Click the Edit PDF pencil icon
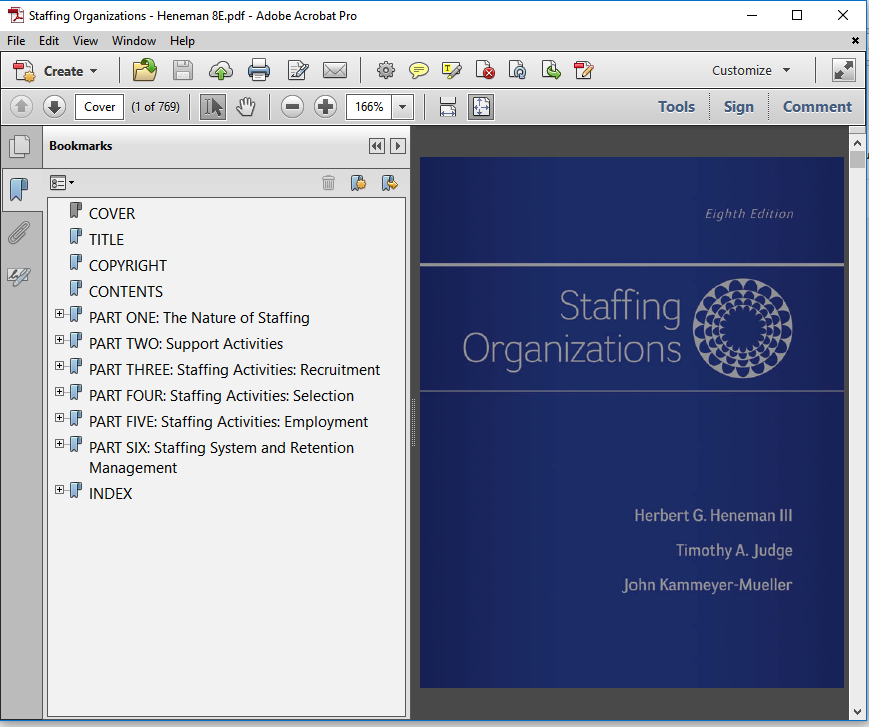Viewport: 869px width, 727px height. (584, 70)
